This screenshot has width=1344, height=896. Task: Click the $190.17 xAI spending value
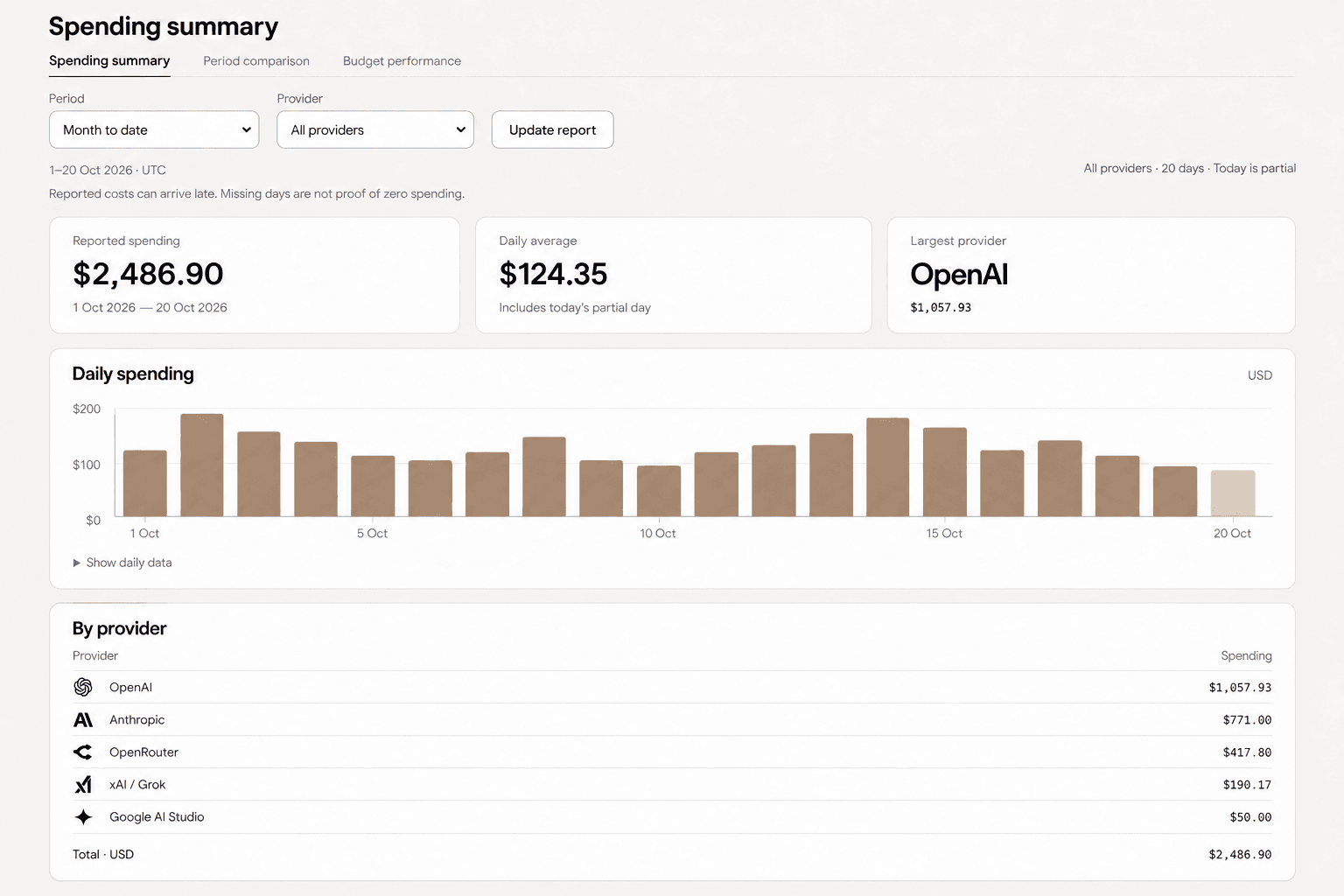click(x=1247, y=785)
